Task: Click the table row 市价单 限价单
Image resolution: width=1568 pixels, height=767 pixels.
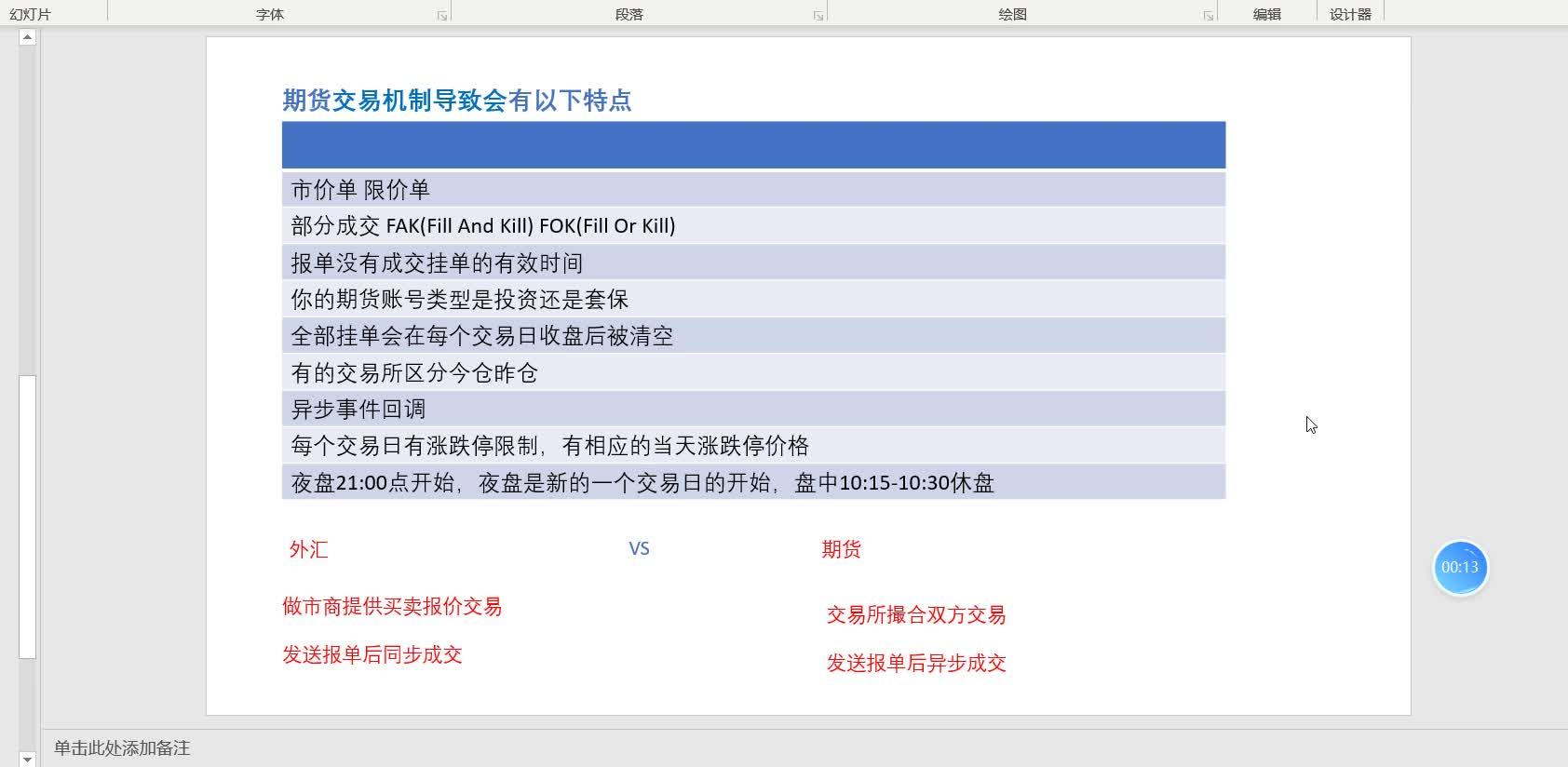Action: point(753,189)
